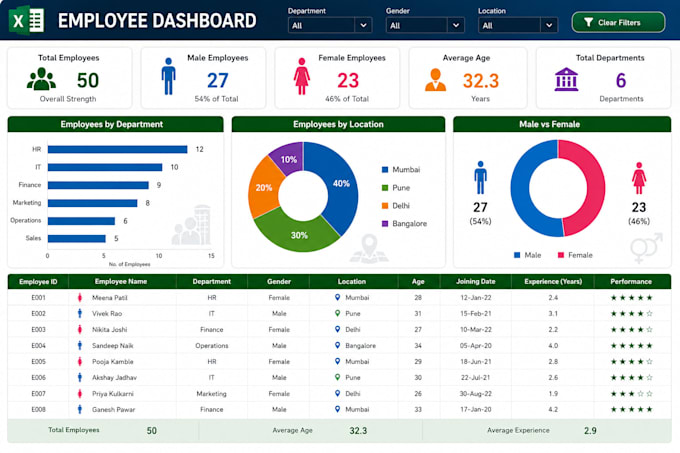The image size is (680, 453).
Task: Click the gender icon beside Priya Kulkarni
Action: pyautogui.click(x=80, y=394)
